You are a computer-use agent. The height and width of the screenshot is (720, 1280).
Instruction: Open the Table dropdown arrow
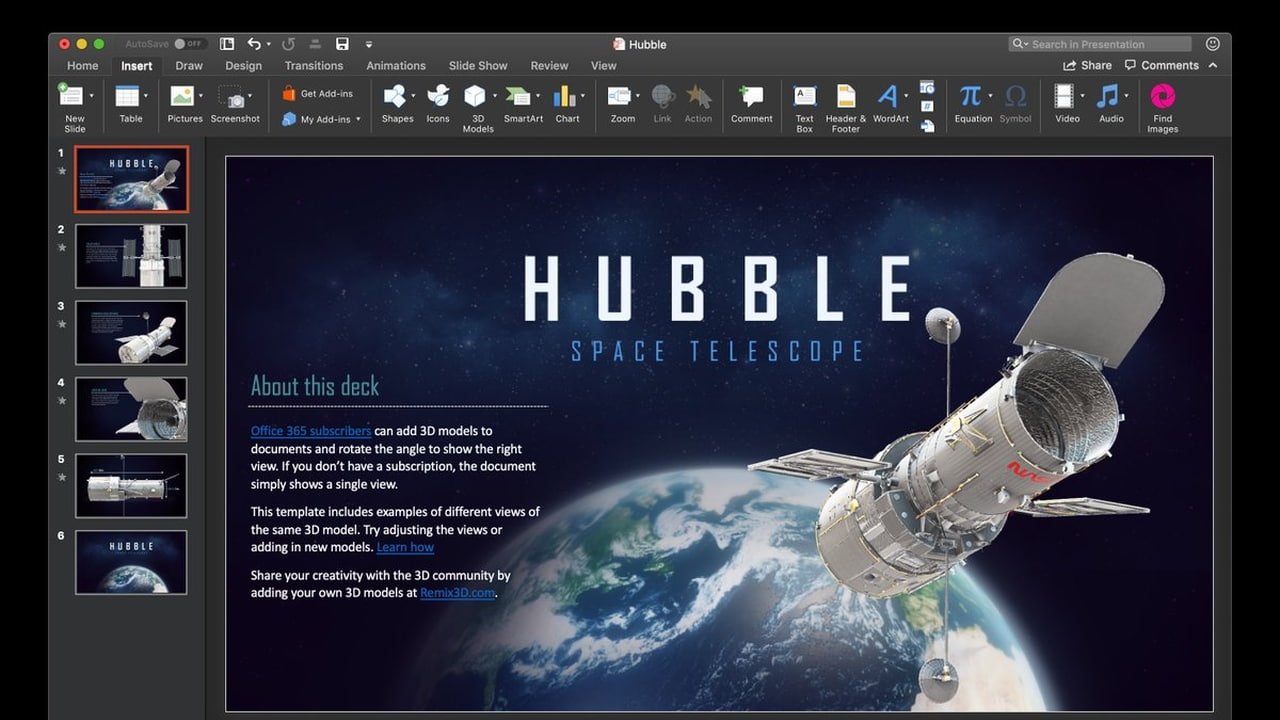coord(146,96)
